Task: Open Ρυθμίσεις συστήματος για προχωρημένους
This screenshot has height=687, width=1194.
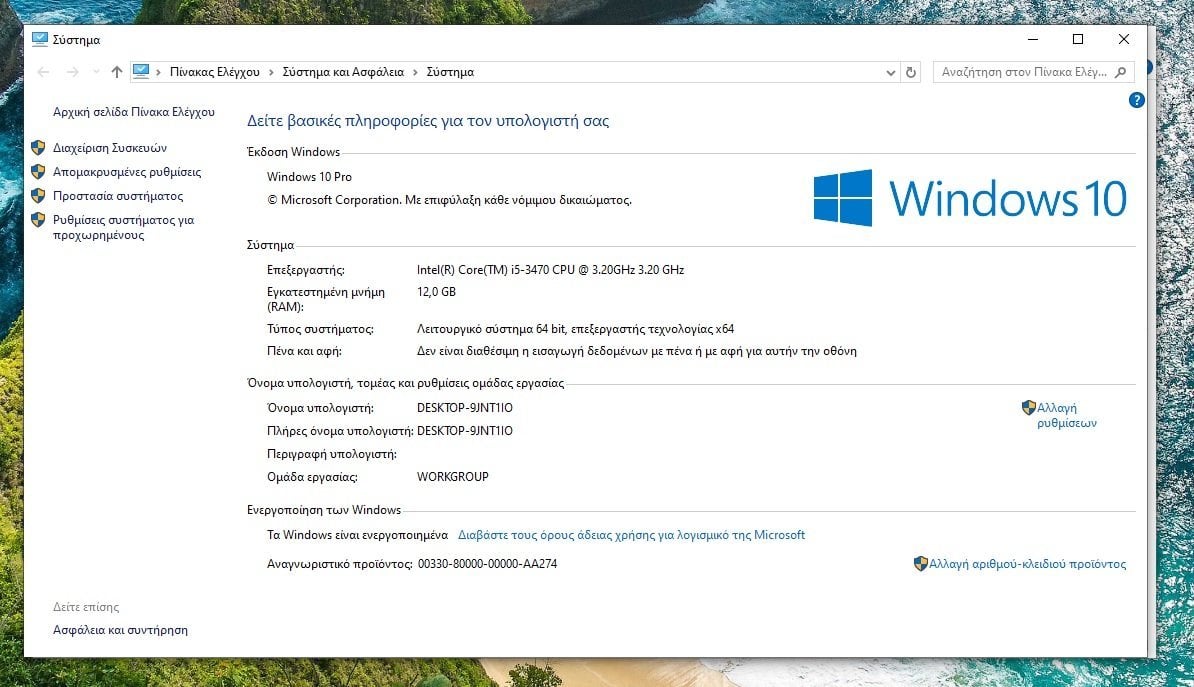Action: (123, 227)
